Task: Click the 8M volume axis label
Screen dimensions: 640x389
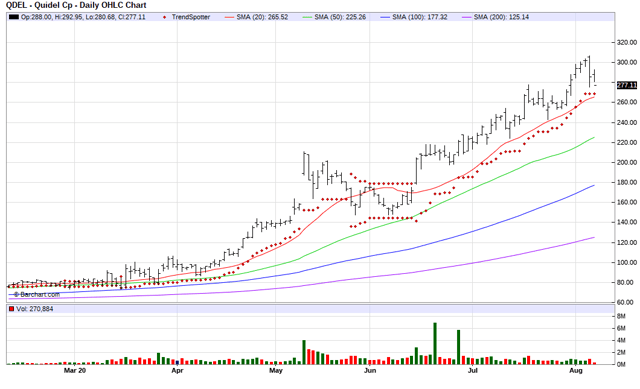Action: [621, 316]
